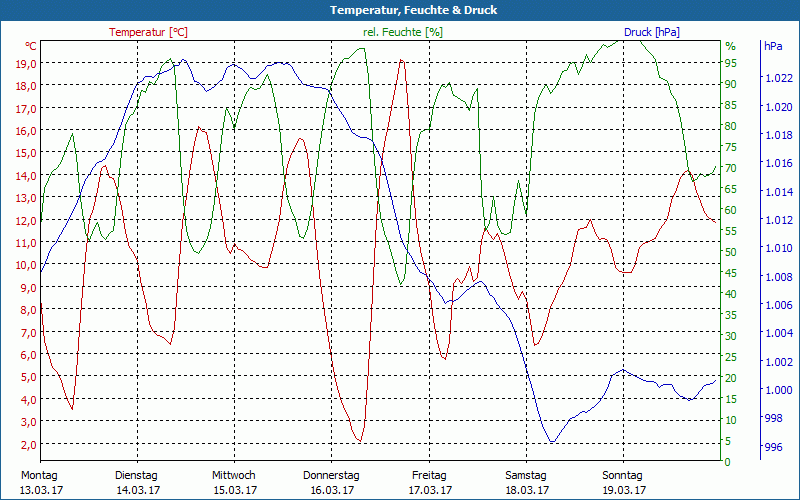This screenshot has height=500, width=800.
Task: Click the '996' pressure axis value
Action: [x=773, y=447]
